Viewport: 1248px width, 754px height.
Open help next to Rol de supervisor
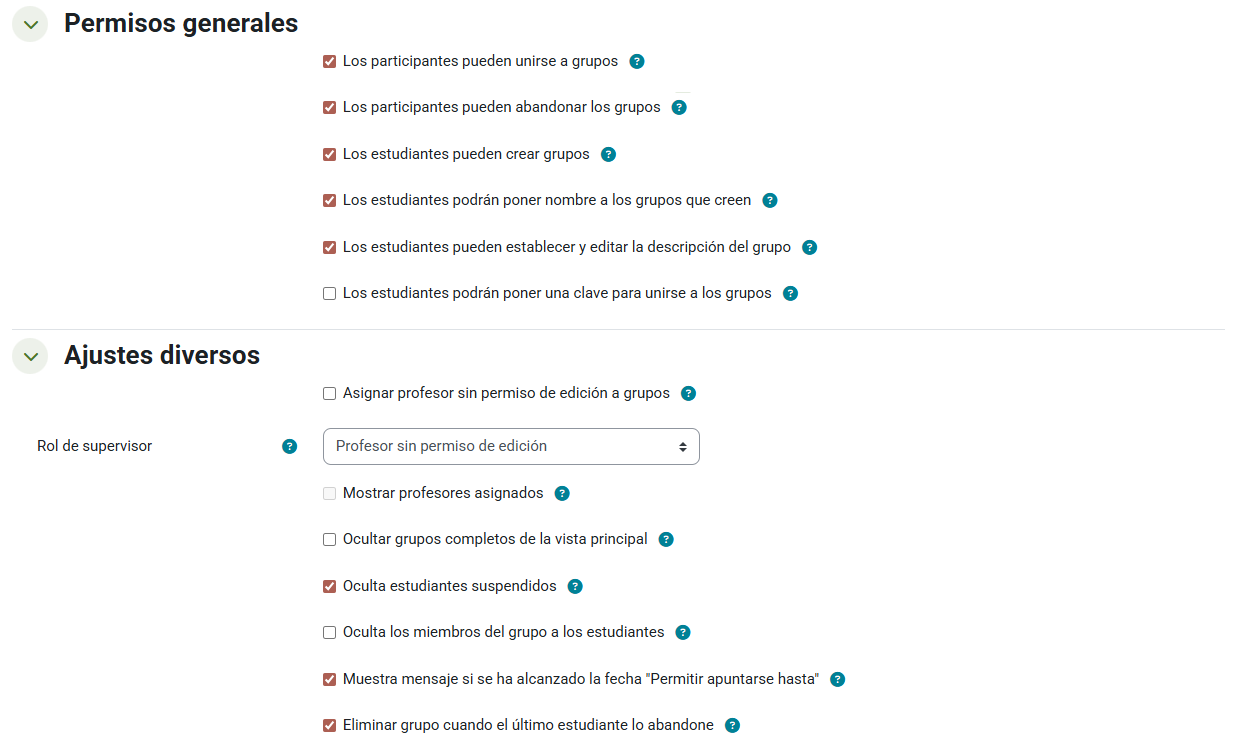290,446
